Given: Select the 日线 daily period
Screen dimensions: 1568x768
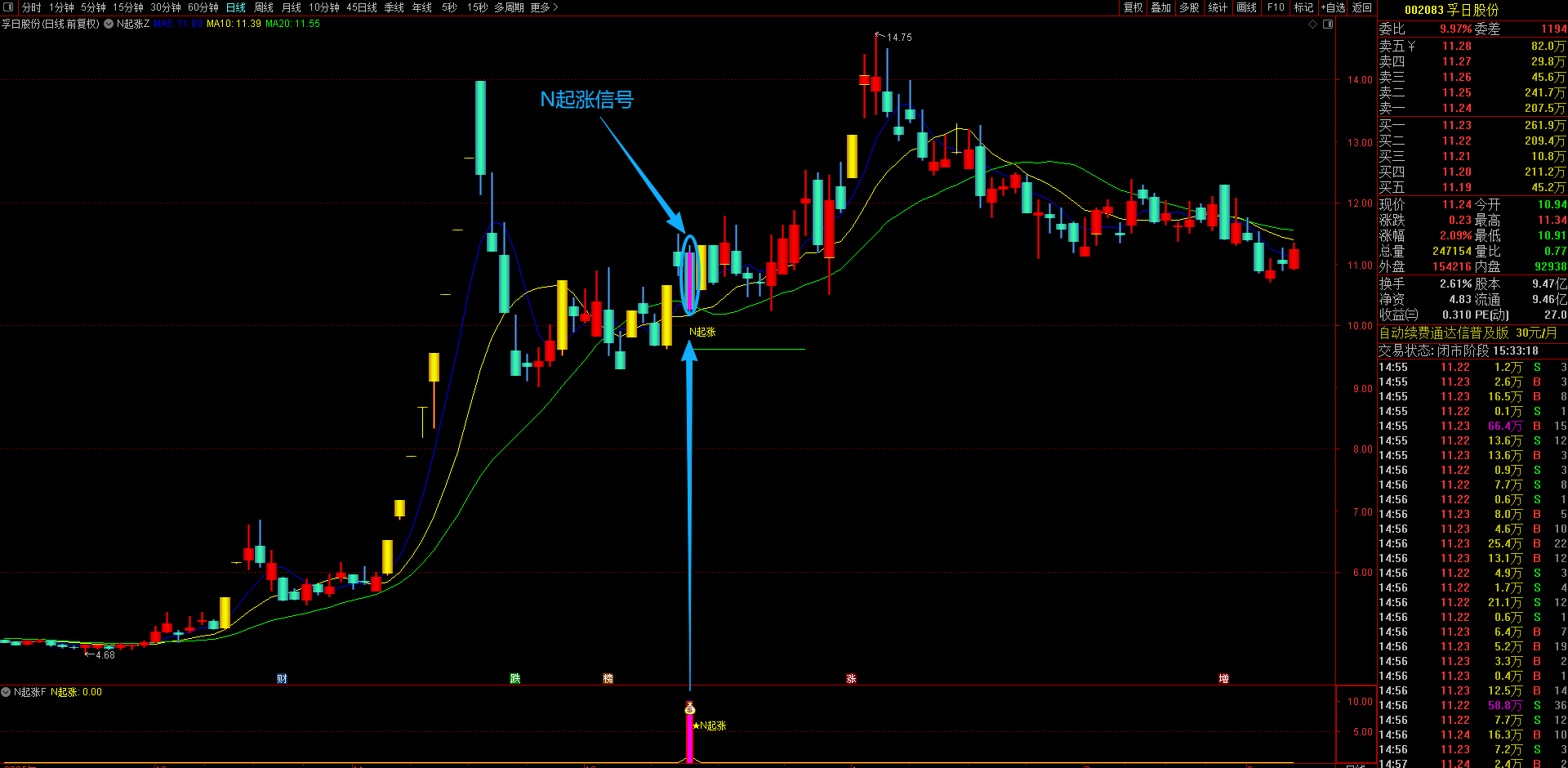Looking at the screenshot, I should pos(235,7).
